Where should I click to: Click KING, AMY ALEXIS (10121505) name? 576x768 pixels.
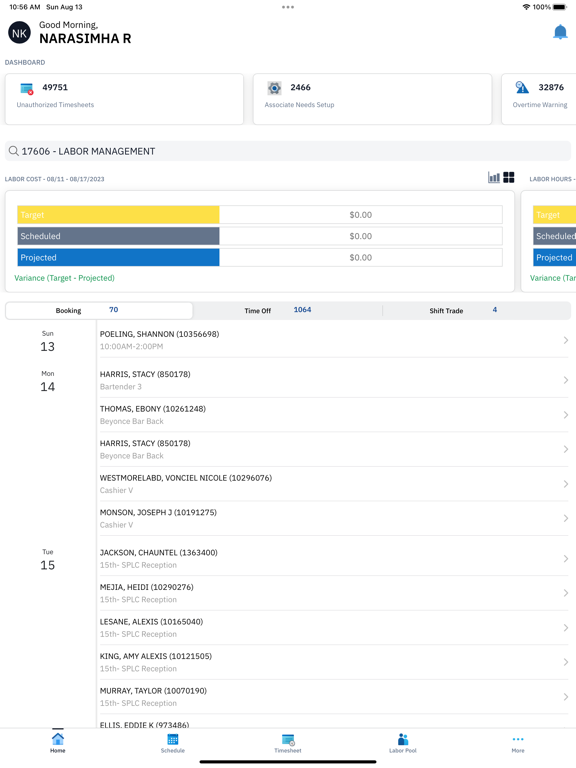[x=156, y=656]
